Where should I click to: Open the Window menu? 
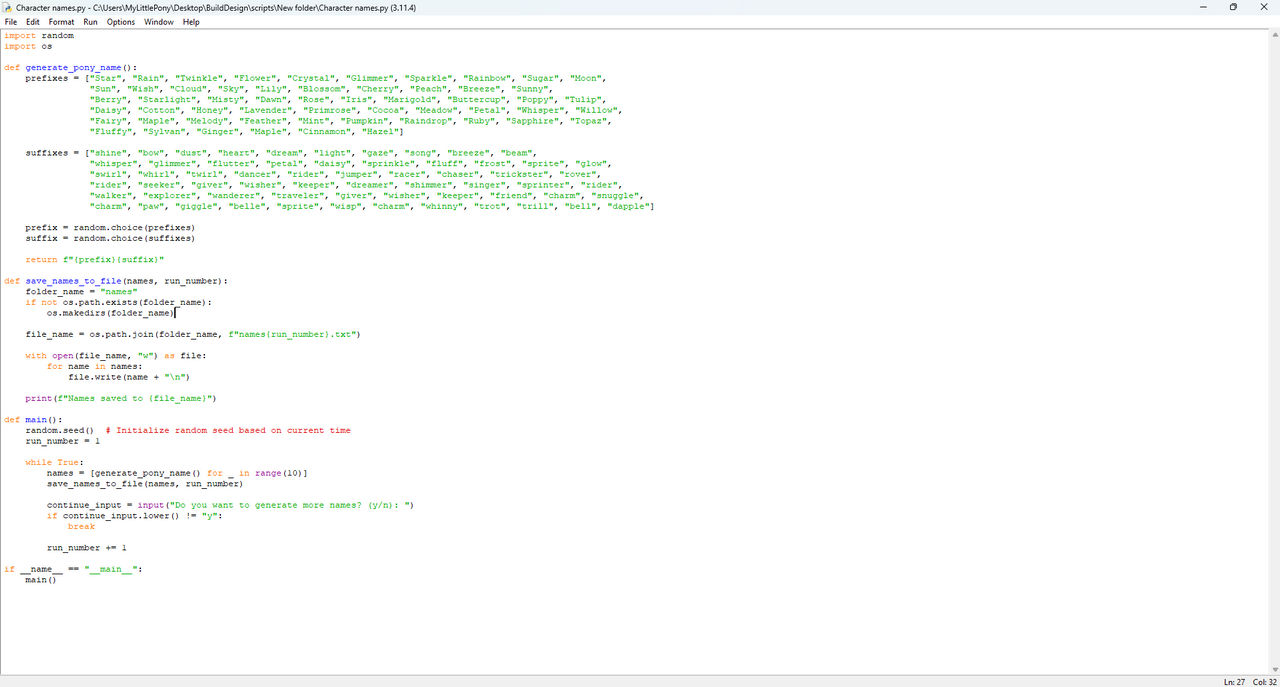pyautogui.click(x=158, y=22)
